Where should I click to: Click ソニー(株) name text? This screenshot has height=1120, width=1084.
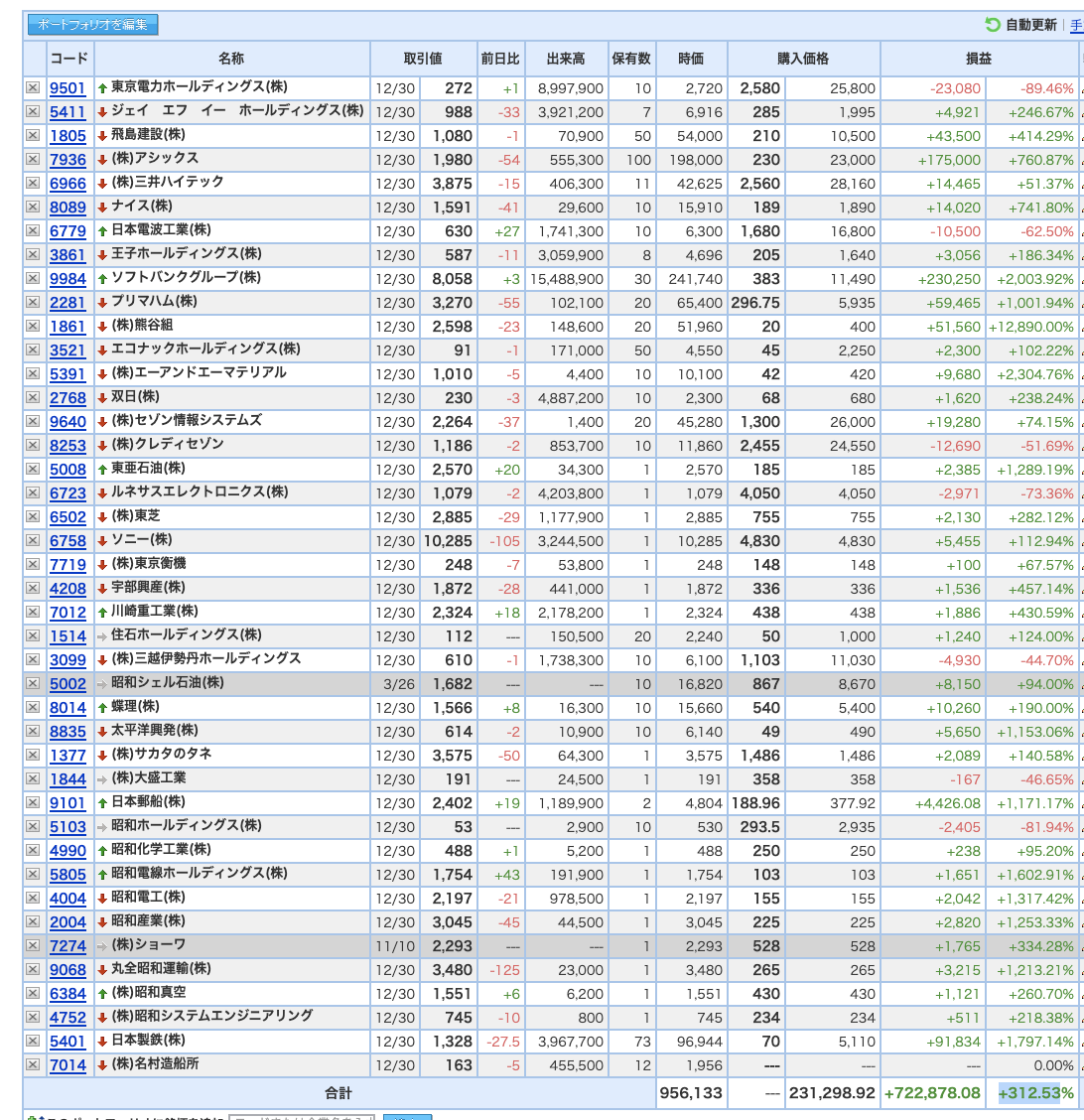pos(142,539)
